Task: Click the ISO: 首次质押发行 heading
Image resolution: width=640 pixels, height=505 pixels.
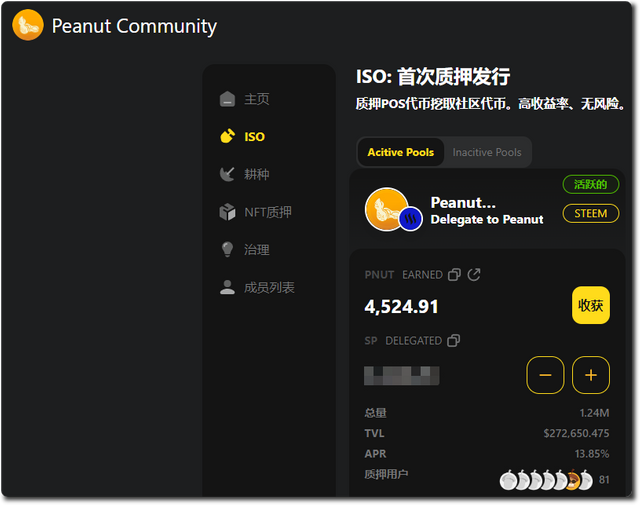Action: click(433, 77)
